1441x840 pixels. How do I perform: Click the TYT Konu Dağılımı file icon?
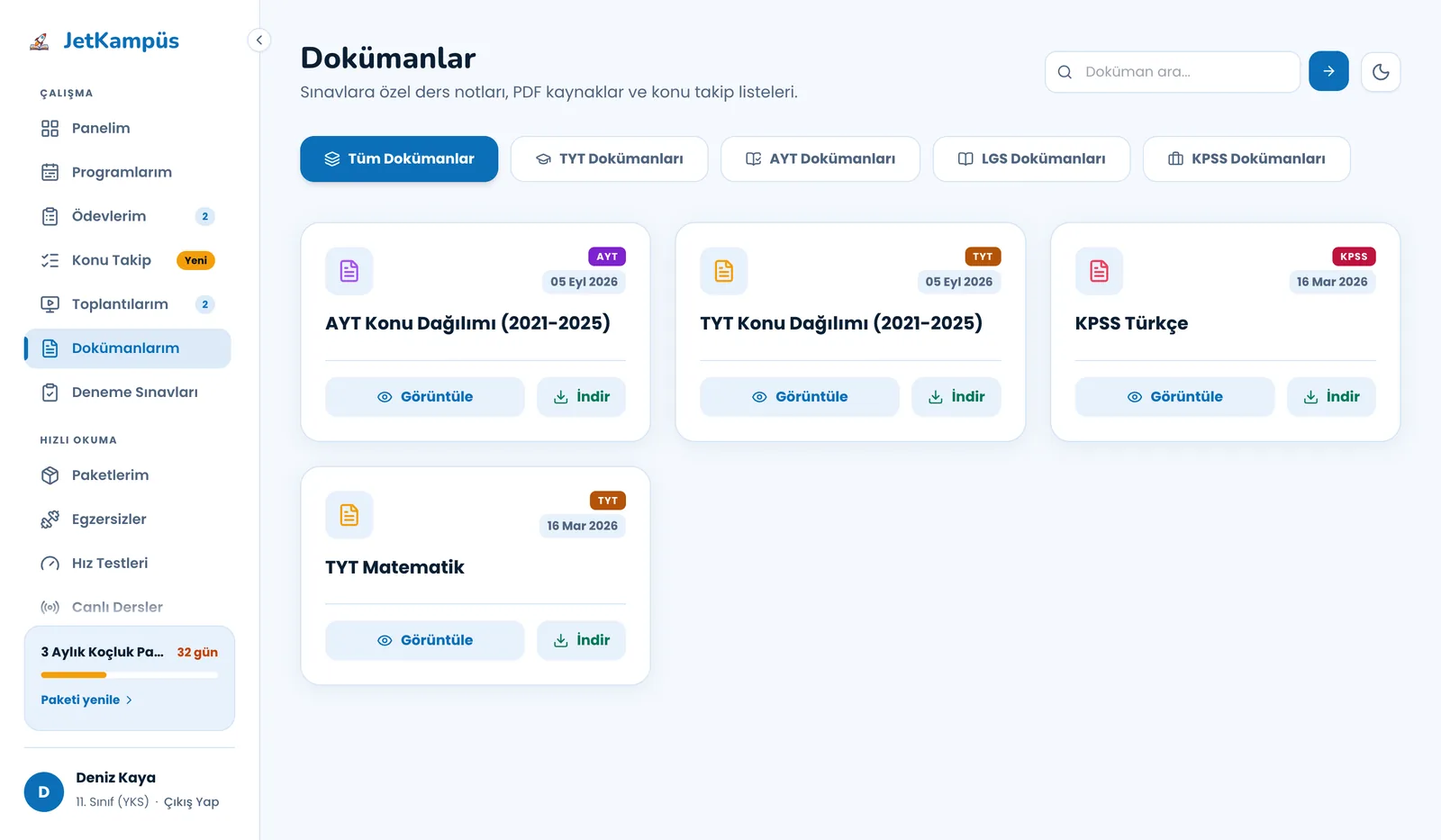[724, 271]
